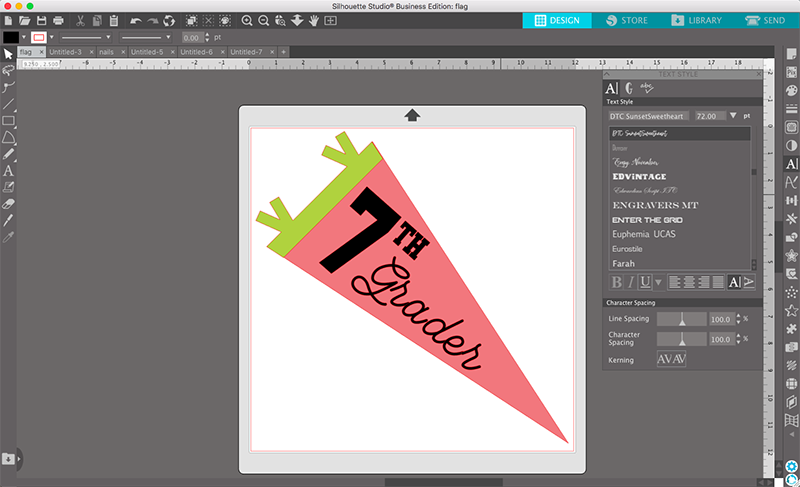Switch to the Untitled-6 document tab

196,52
